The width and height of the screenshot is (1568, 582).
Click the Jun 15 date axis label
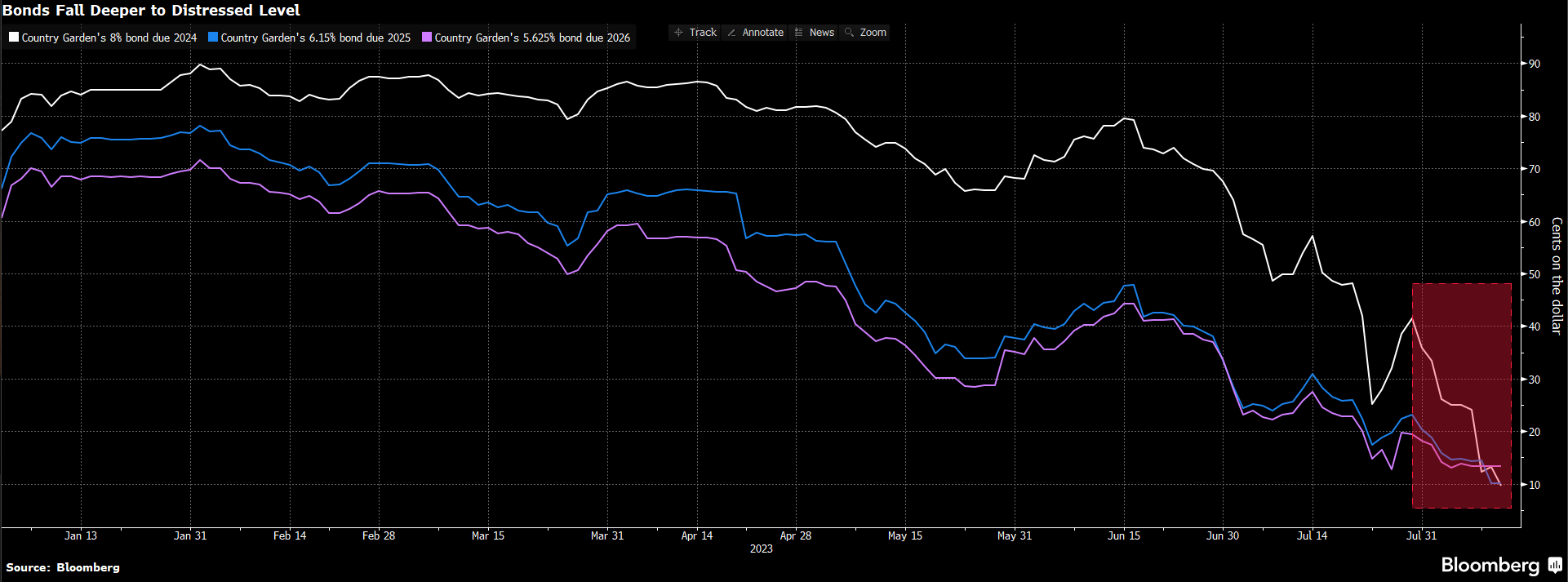click(x=1124, y=535)
